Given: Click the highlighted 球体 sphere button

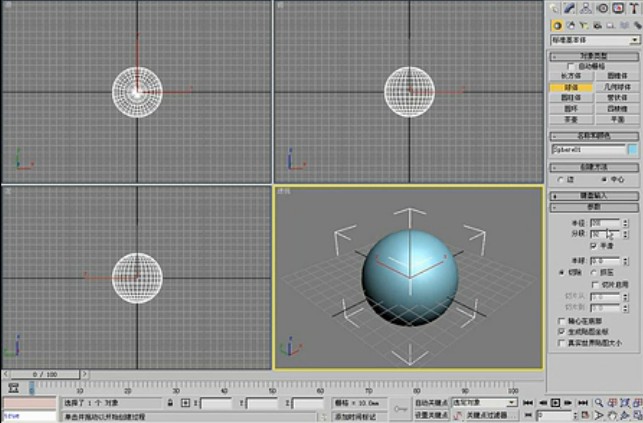Looking at the screenshot, I should 571,87.
